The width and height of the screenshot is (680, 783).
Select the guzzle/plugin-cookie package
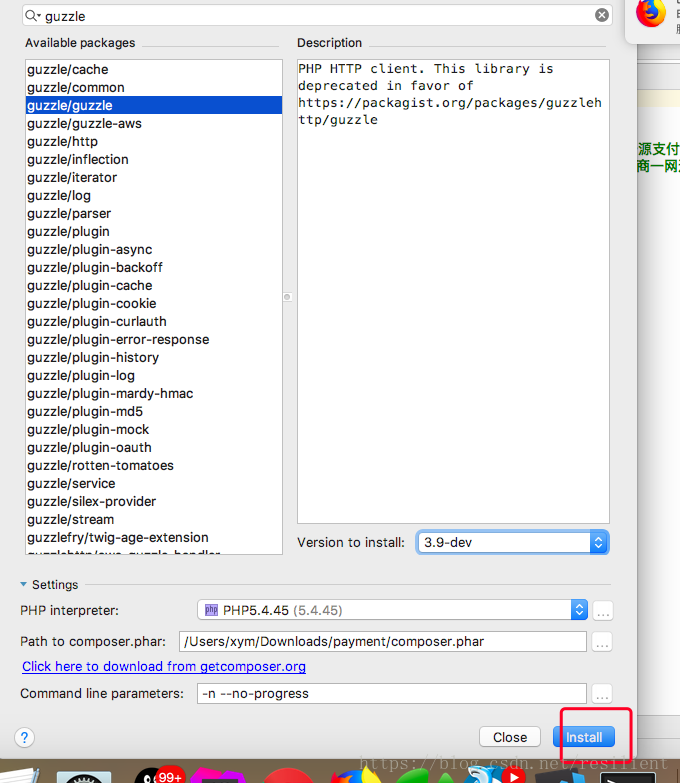(x=154, y=303)
